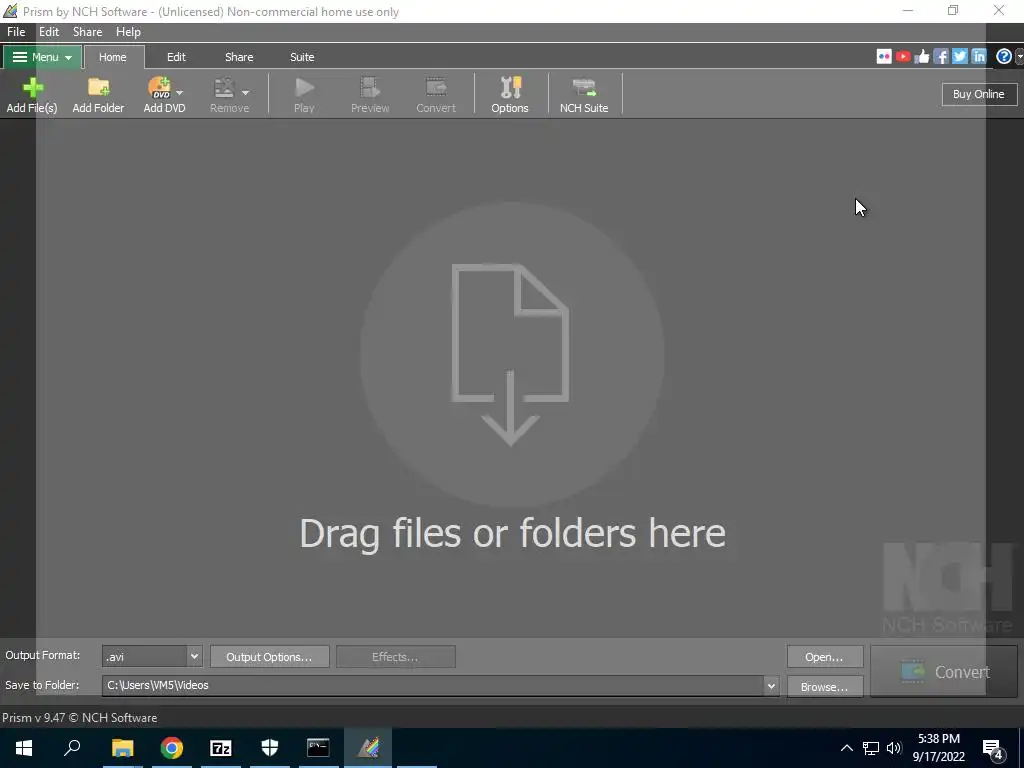Click the large Convert button at bottom right
This screenshot has height=768, width=1024.
click(x=944, y=671)
